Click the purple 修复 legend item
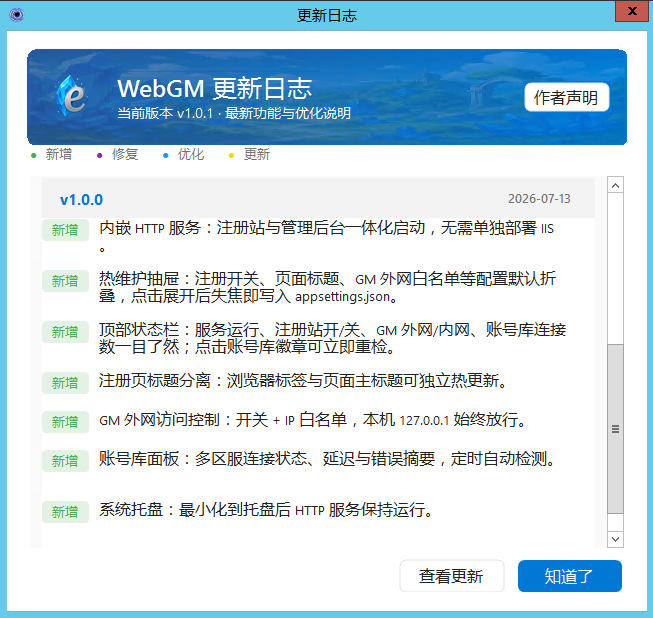 (117, 154)
